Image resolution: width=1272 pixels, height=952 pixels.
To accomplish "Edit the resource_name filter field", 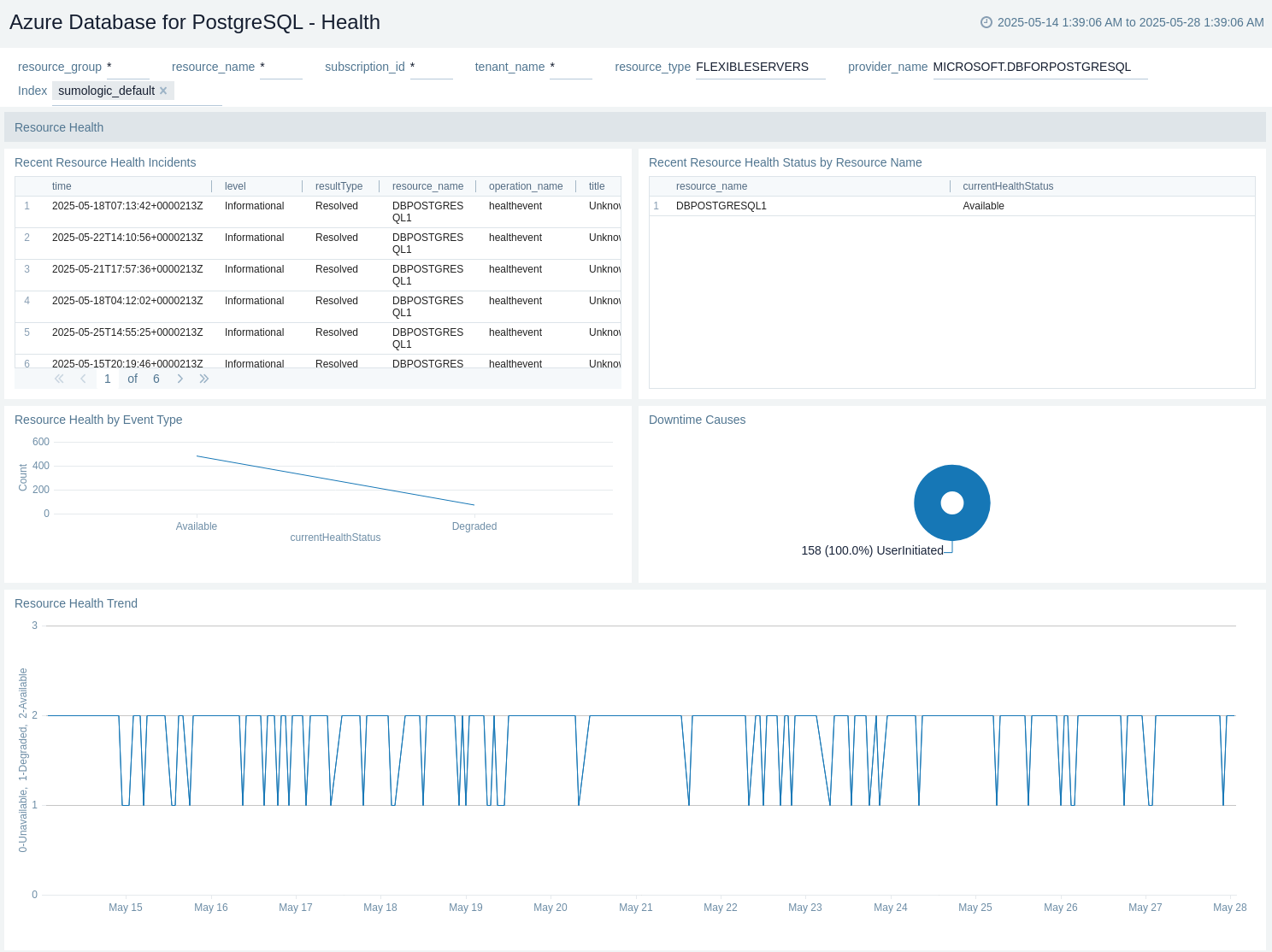I will coord(281,67).
